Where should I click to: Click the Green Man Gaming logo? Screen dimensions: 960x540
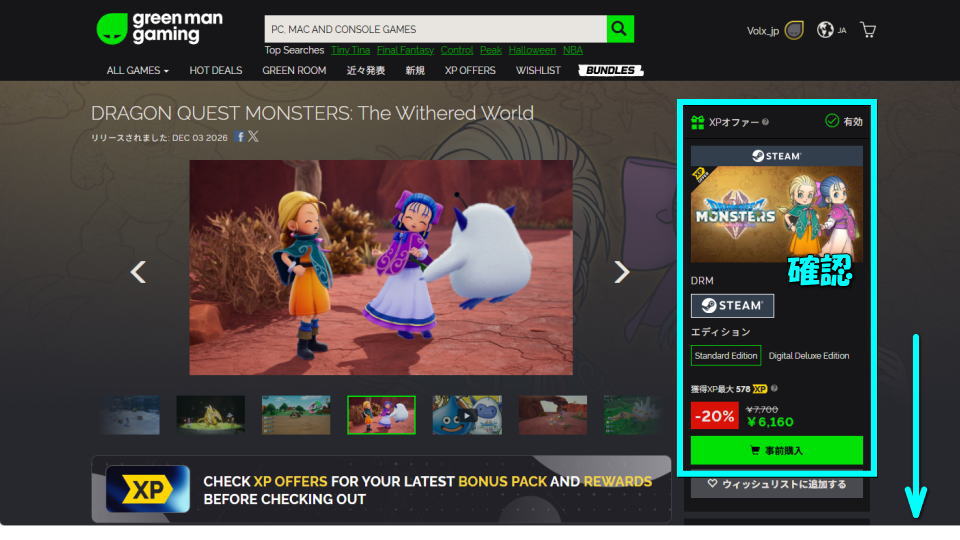pos(160,28)
